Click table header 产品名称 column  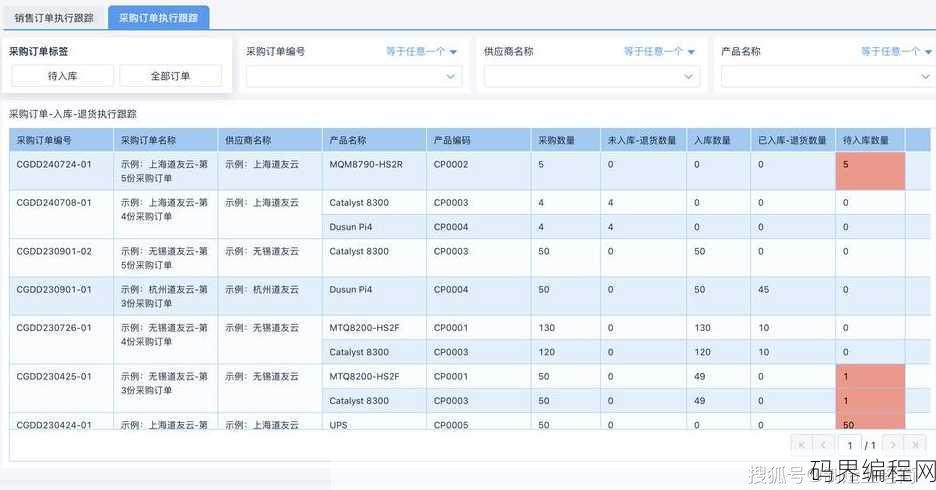[374, 140]
